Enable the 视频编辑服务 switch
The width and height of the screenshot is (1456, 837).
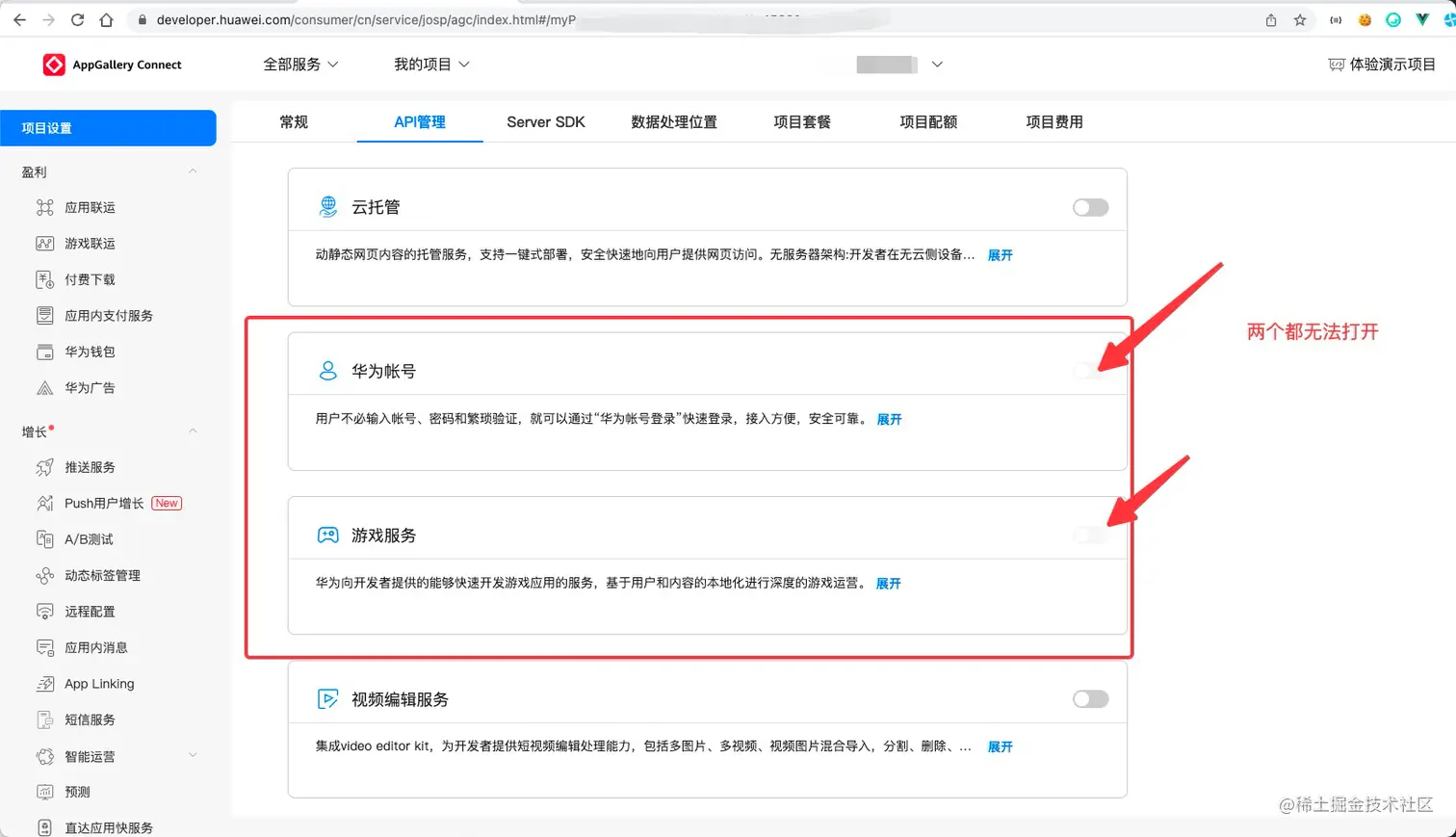(1090, 699)
